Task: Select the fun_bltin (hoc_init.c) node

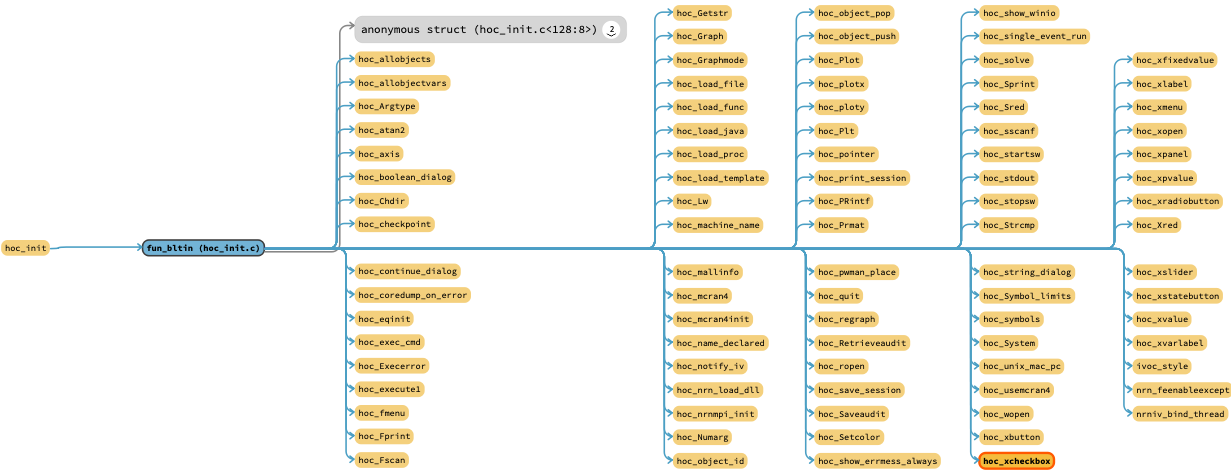Action: 203,248
